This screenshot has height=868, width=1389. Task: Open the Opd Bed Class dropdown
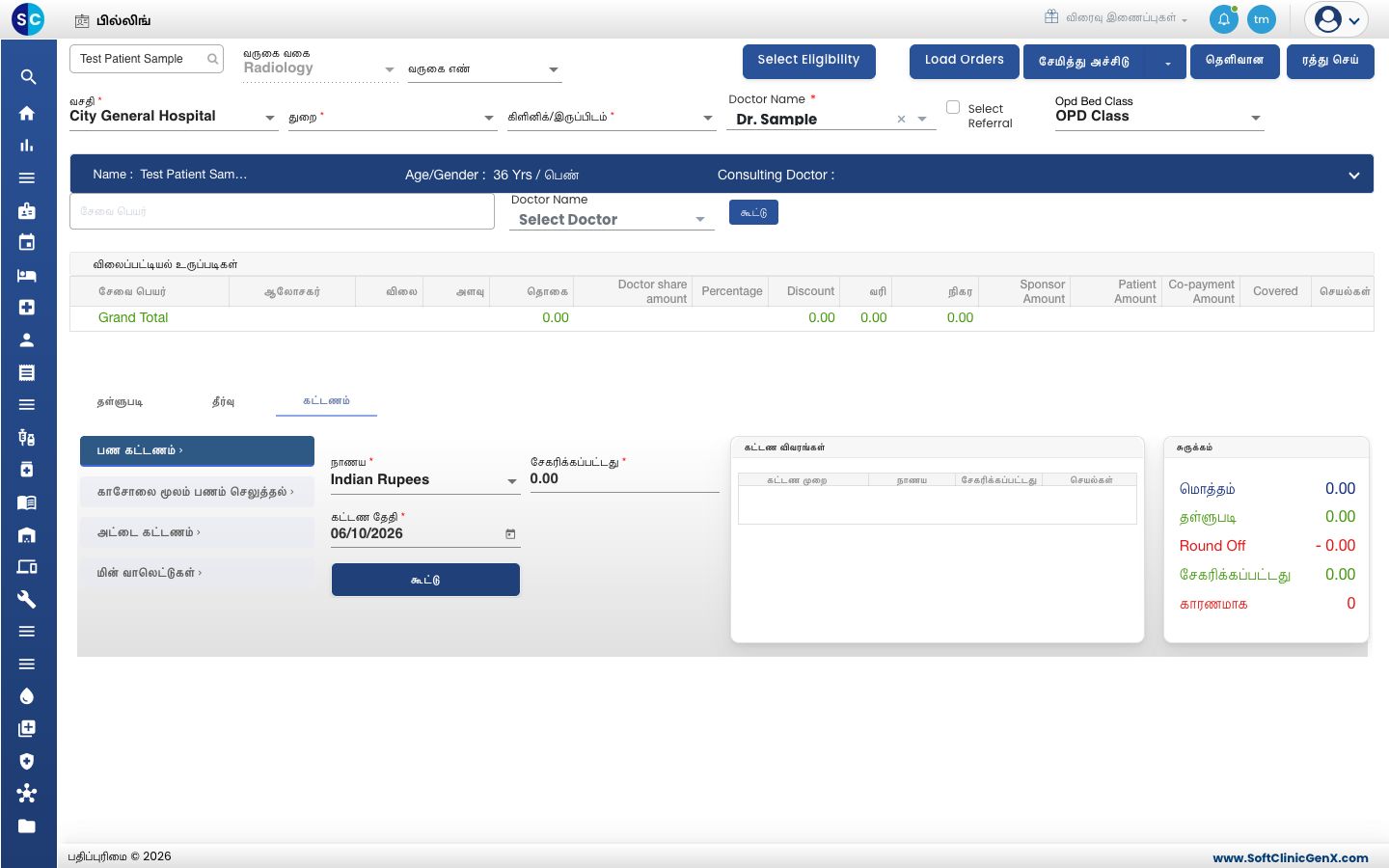[1255, 118]
